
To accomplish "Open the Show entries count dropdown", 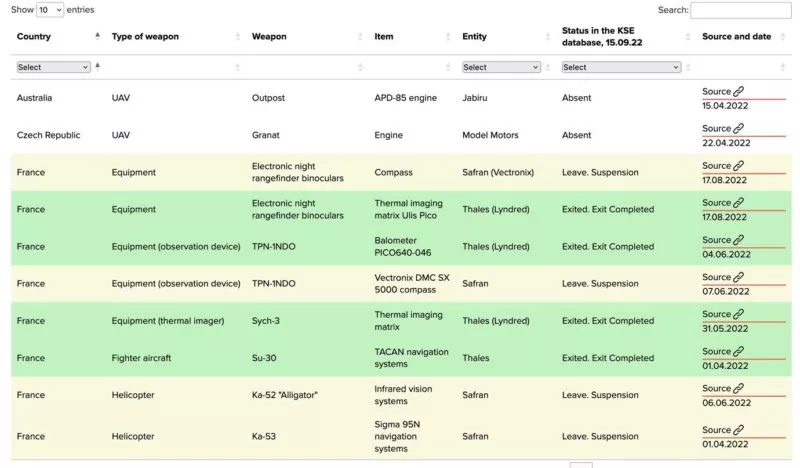I will 50,10.
